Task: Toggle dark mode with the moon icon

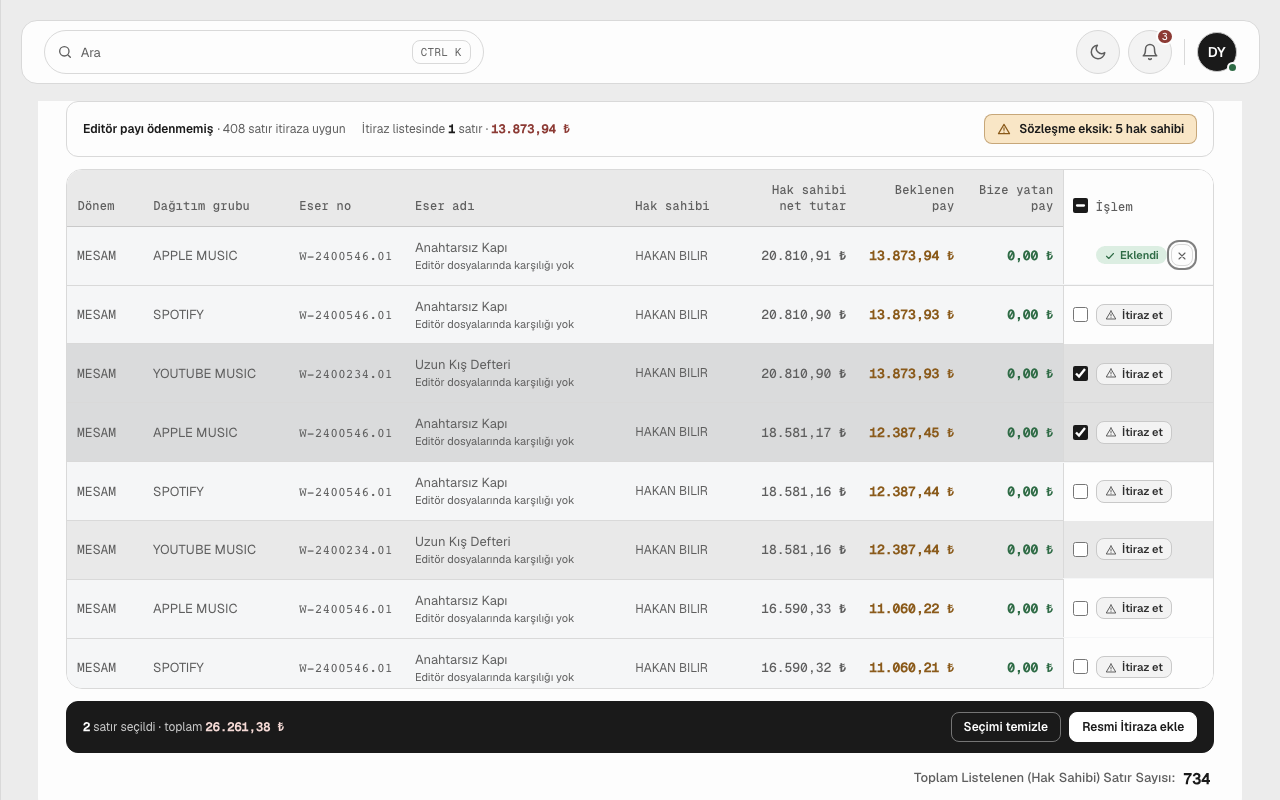Action: tap(1098, 52)
